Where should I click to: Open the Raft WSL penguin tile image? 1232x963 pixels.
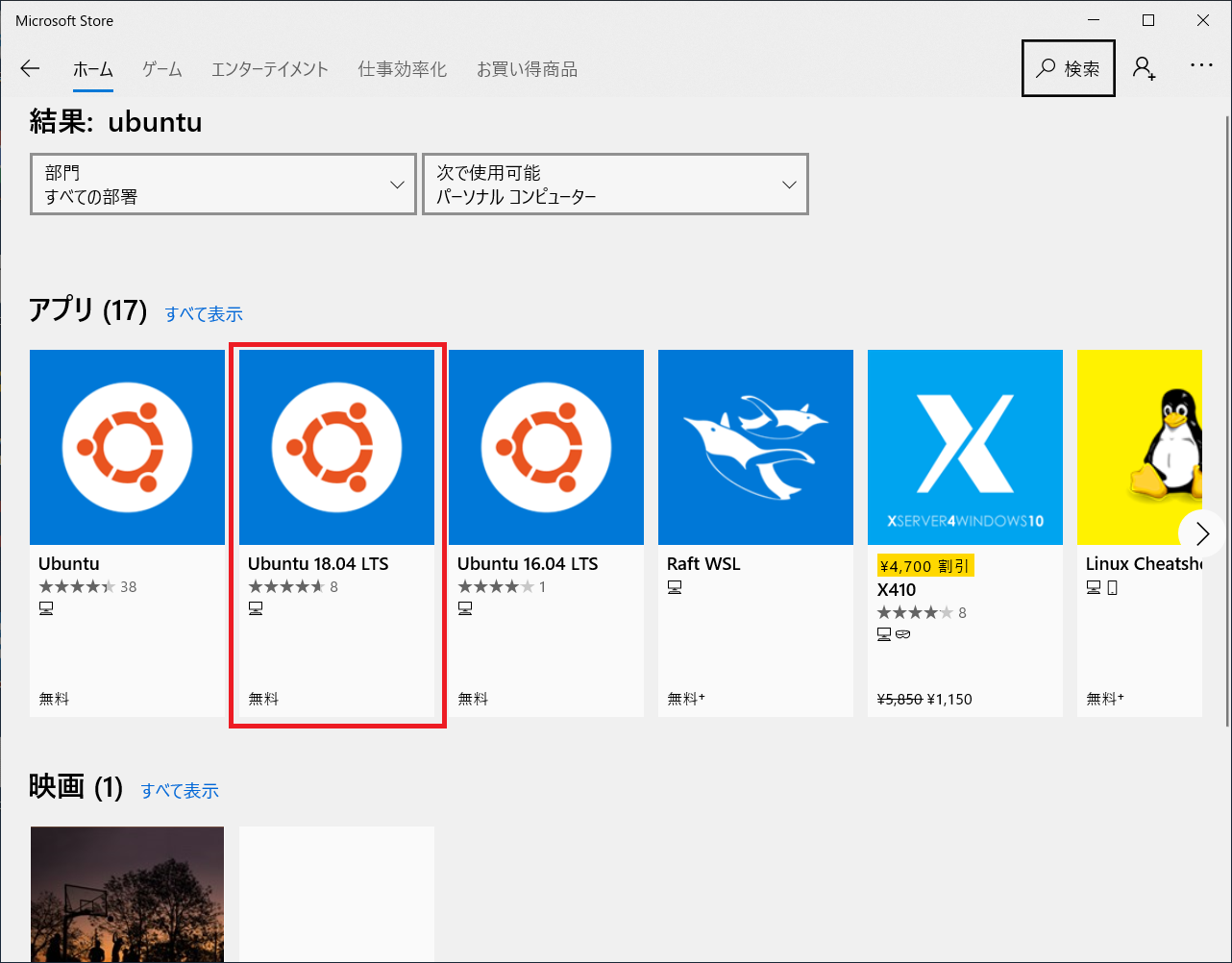pyautogui.click(x=755, y=448)
